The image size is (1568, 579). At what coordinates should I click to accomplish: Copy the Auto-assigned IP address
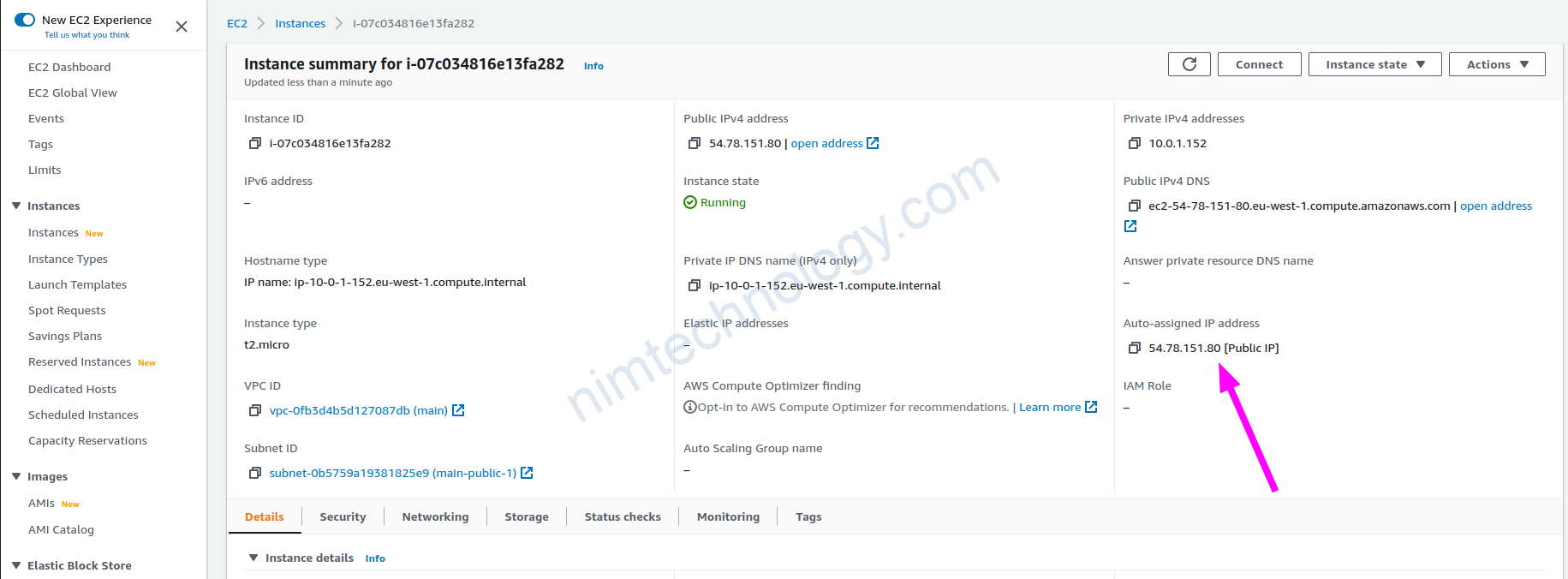(1134, 348)
